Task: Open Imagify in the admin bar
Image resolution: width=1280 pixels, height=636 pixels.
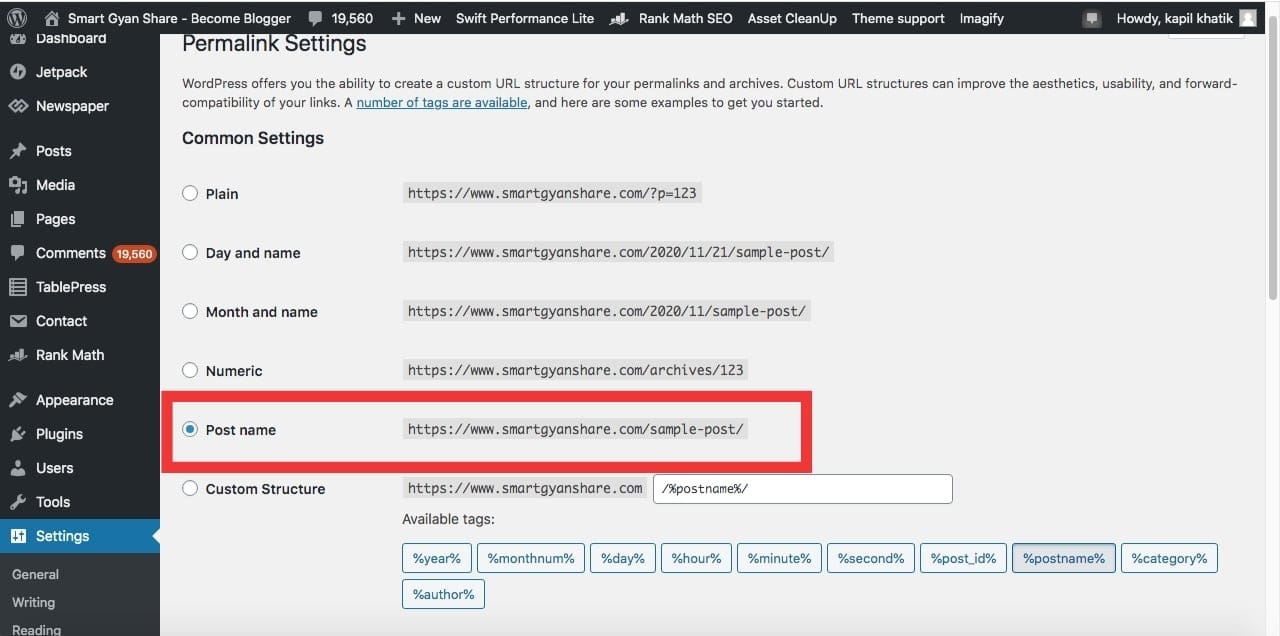Action: [x=981, y=18]
